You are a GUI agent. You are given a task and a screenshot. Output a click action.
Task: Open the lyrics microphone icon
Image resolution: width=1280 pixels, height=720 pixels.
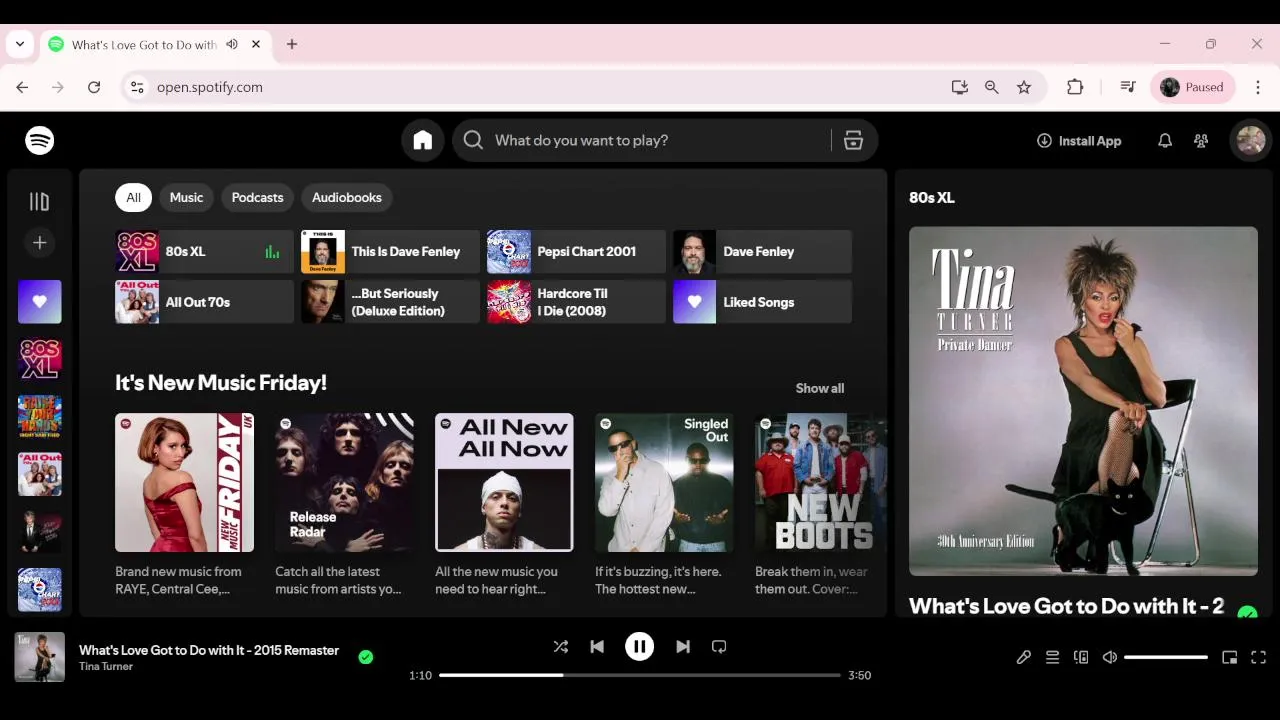1024,657
